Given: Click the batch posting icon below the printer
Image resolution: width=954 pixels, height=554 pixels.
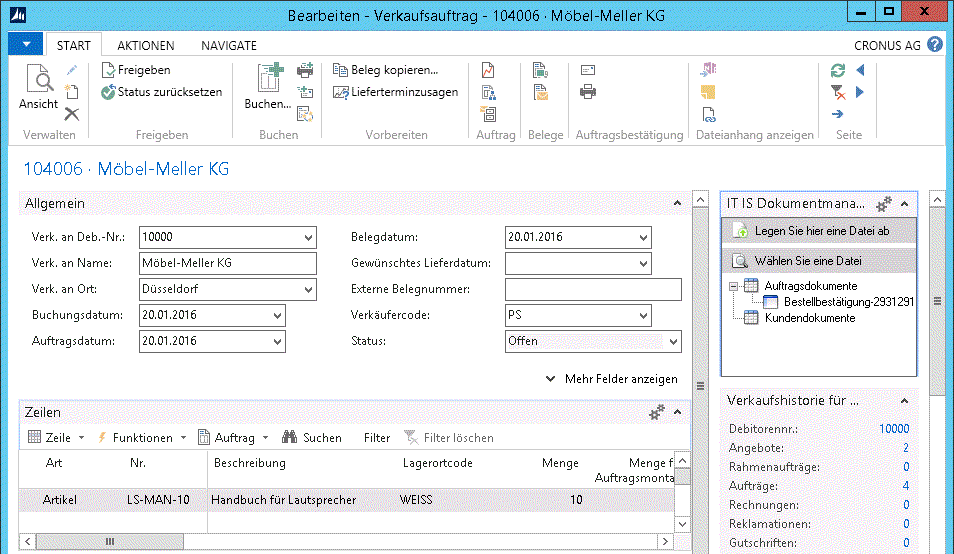Looking at the screenshot, I should pos(305,92).
